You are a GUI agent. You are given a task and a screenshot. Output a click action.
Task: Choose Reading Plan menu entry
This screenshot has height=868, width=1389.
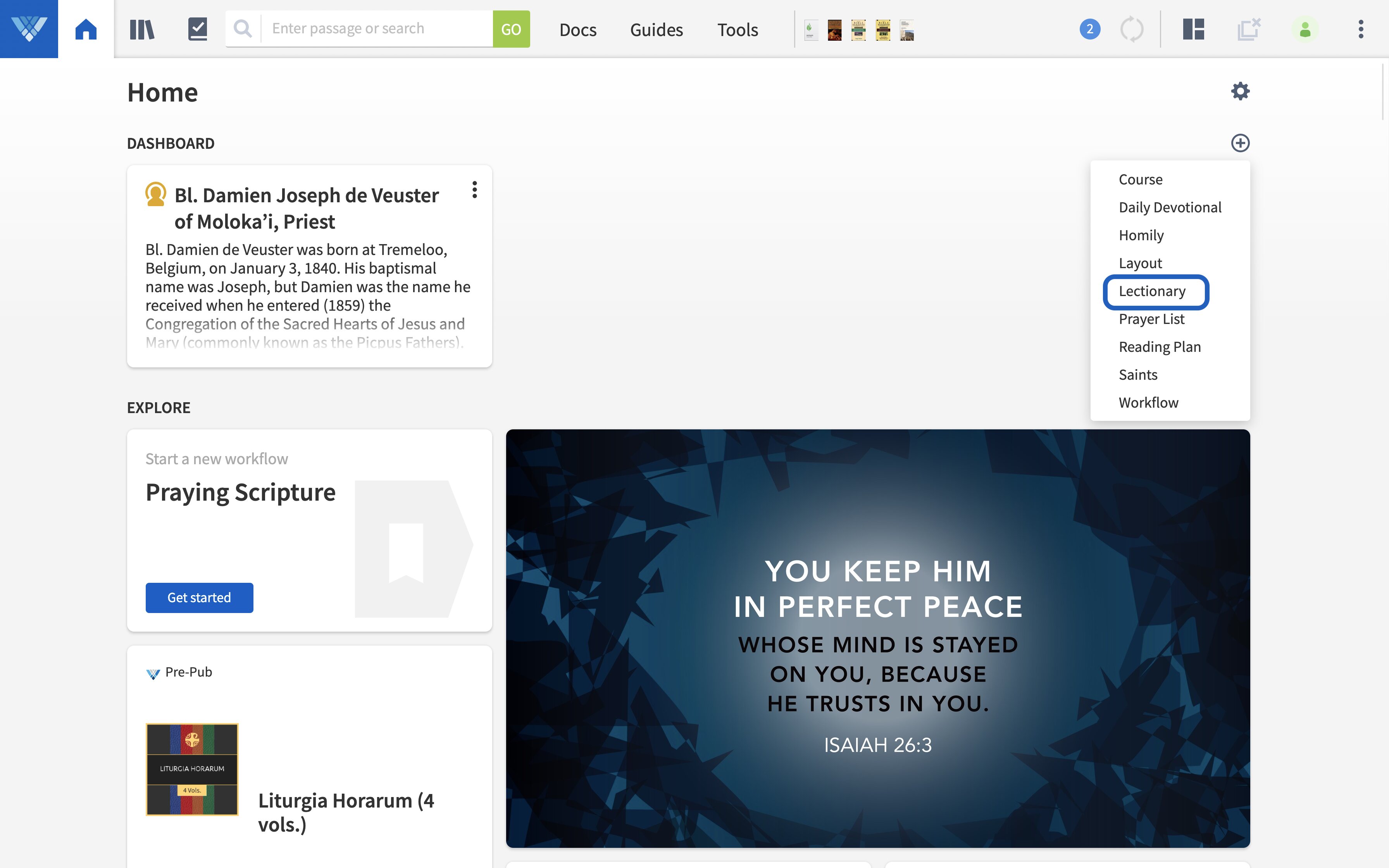click(x=1160, y=347)
